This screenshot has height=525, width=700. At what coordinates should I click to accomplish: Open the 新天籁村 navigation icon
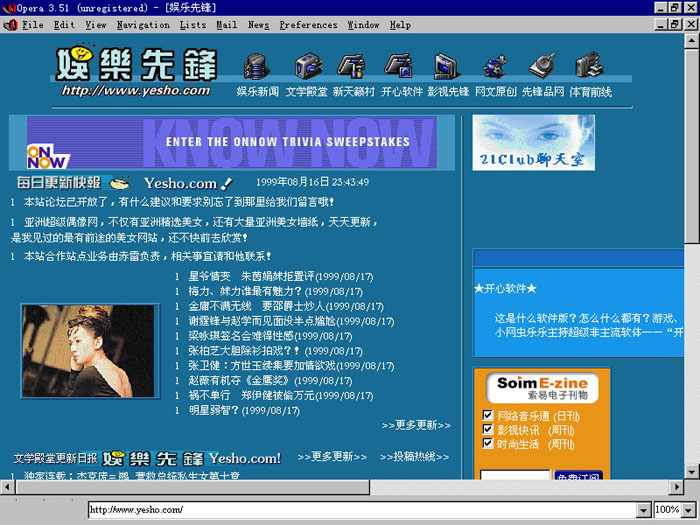pyautogui.click(x=353, y=66)
